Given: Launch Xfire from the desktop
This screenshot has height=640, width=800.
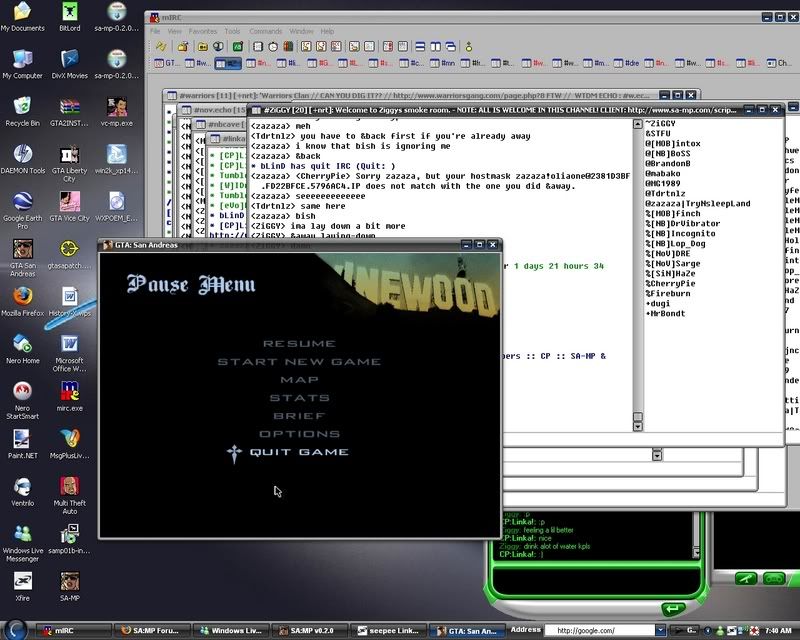Looking at the screenshot, I should [22, 581].
